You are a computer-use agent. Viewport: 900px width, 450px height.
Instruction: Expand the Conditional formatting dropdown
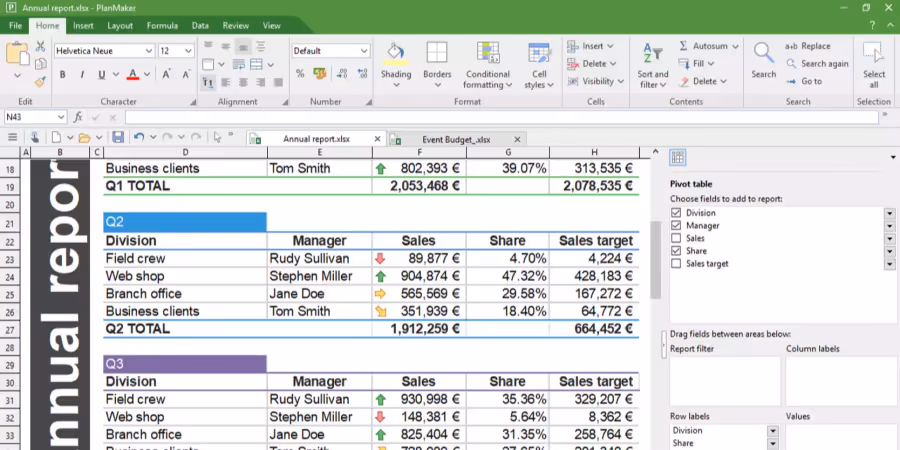[x=509, y=85]
